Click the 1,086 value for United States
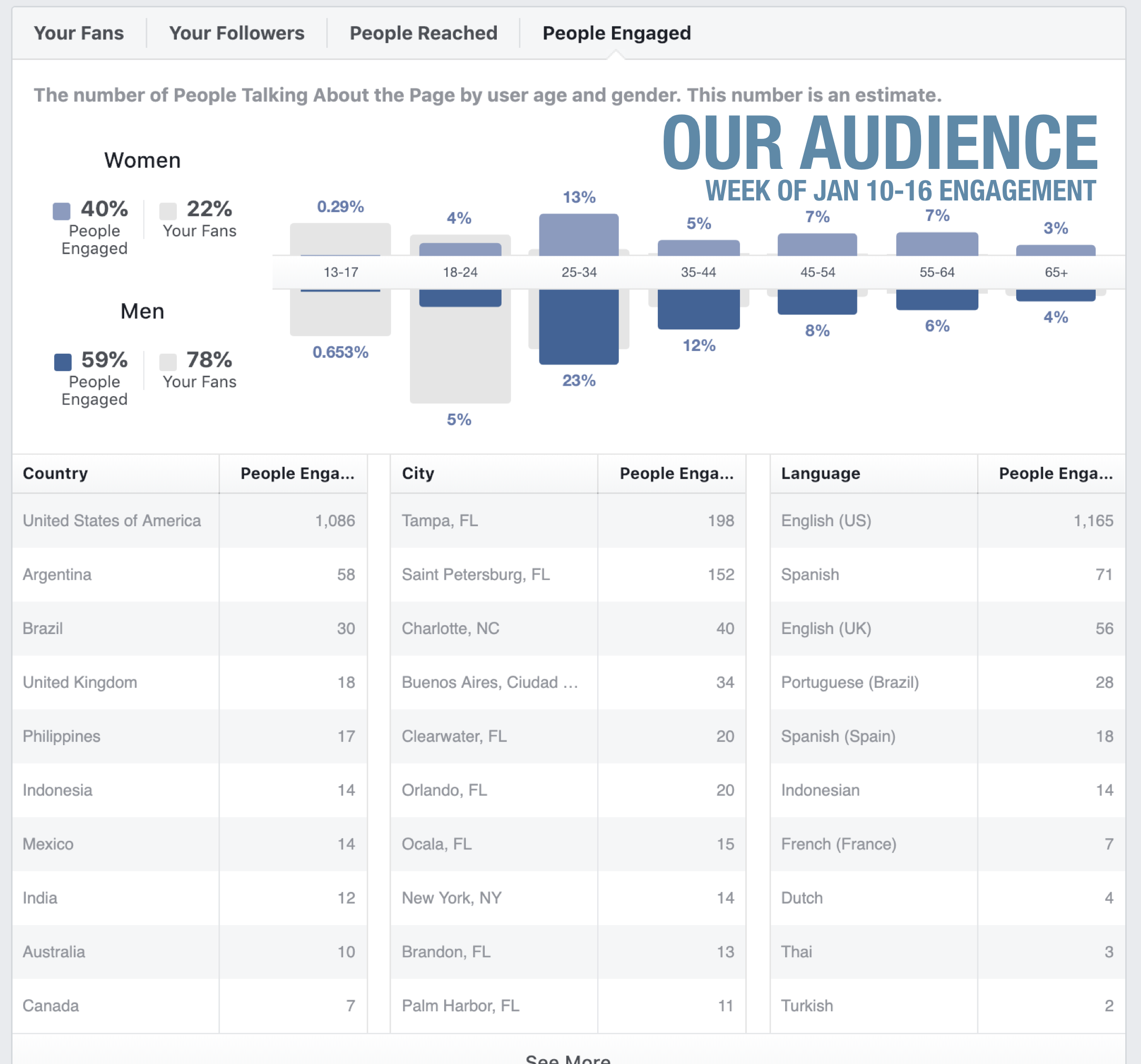 coord(335,520)
